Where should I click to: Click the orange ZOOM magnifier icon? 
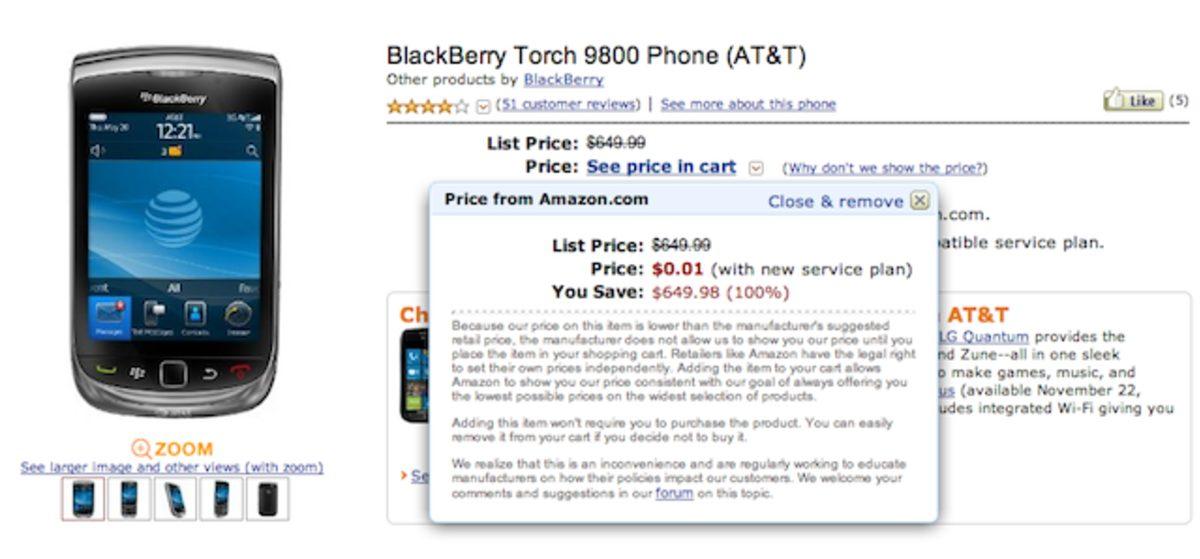coord(141,449)
